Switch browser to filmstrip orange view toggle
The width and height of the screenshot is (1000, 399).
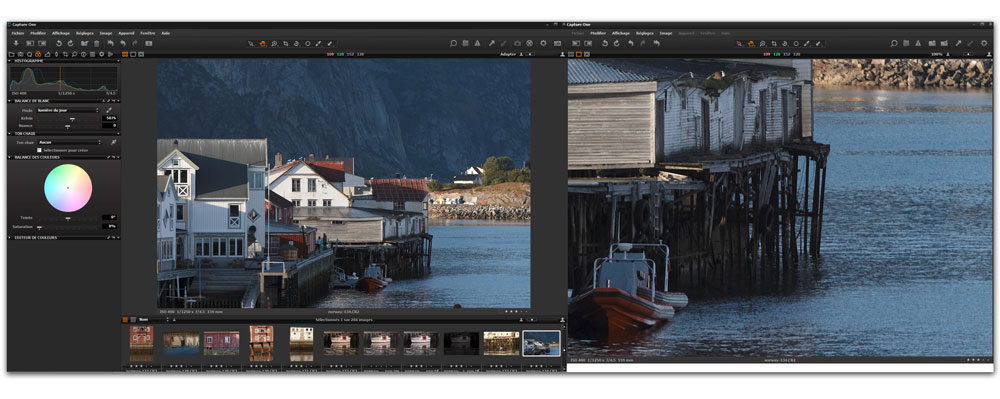pyautogui.click(x=125, y=319)
